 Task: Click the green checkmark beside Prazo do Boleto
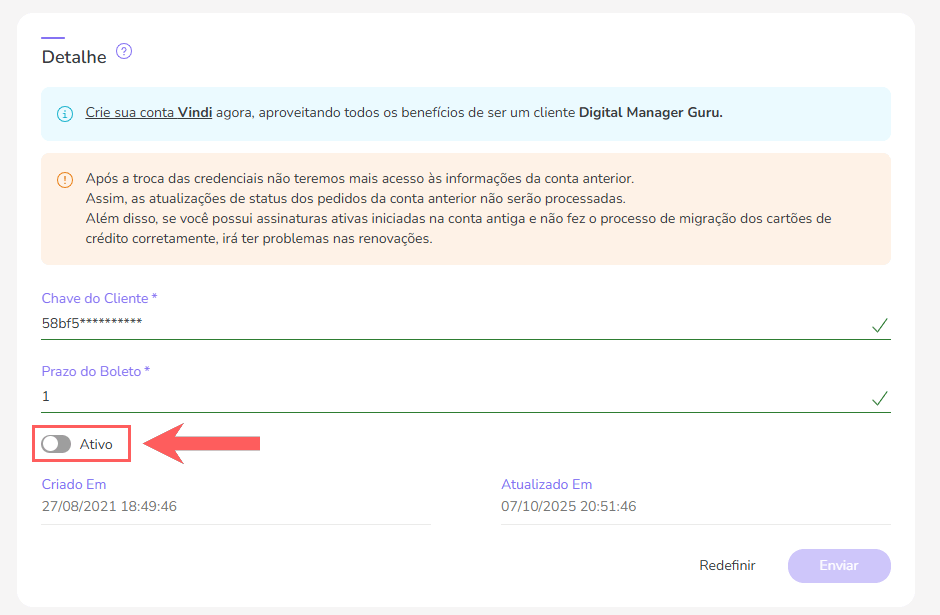879,398
